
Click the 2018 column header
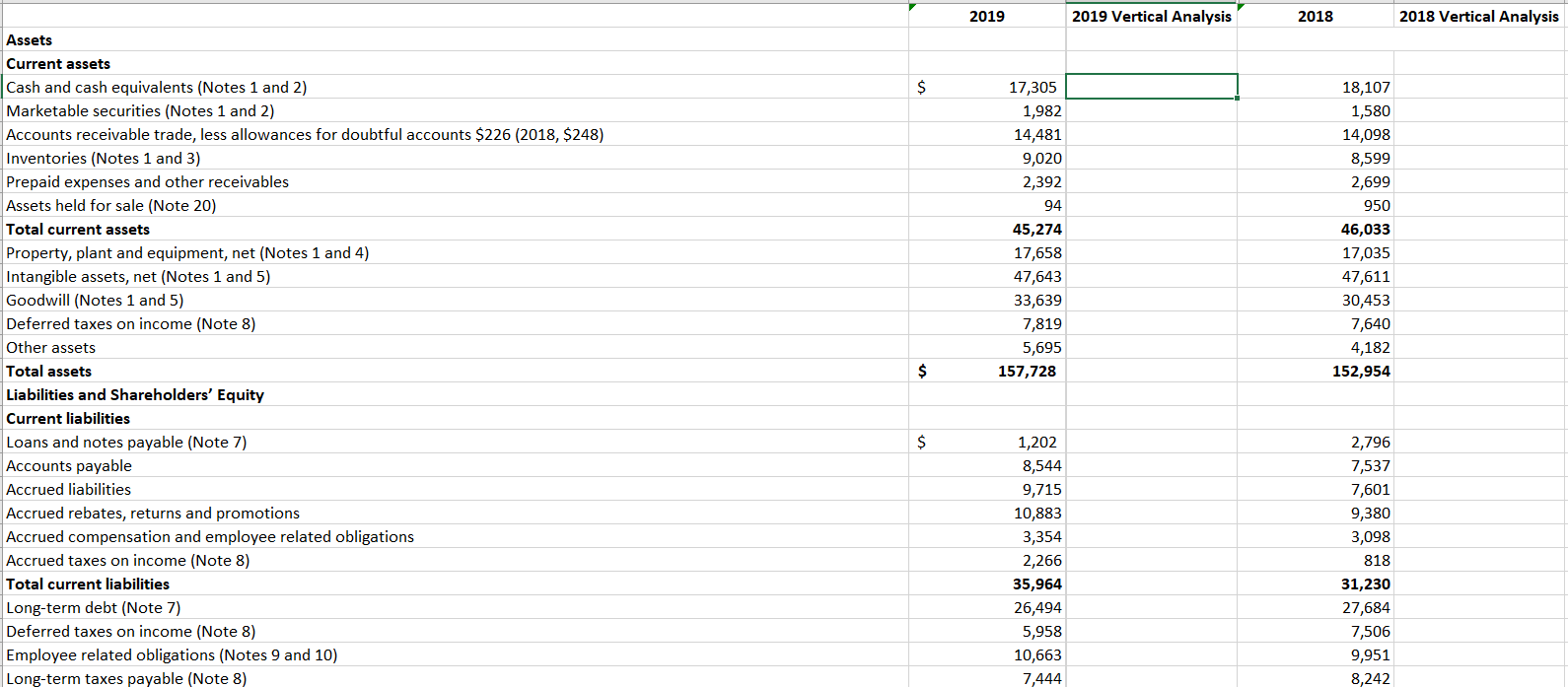tap(1315, 16)
